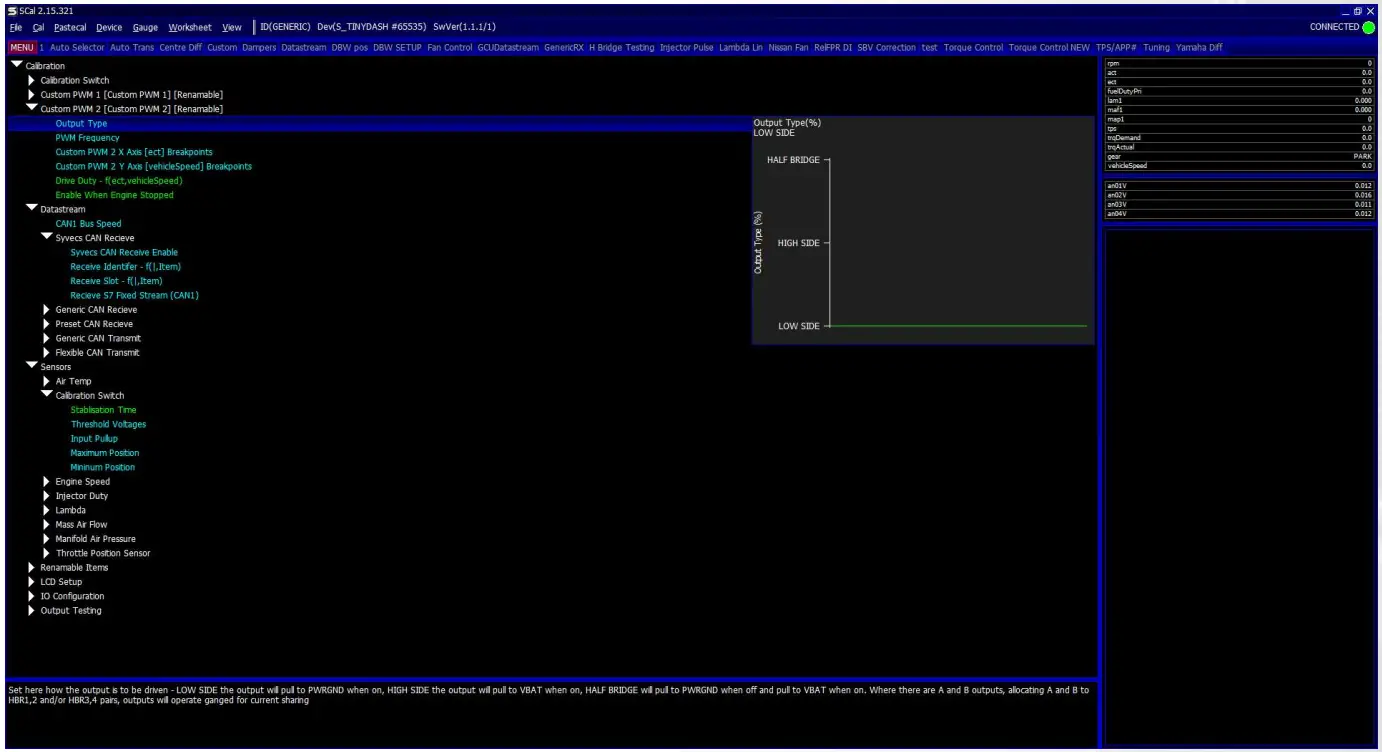Select the Stabilisation Time item

[103, 410]
